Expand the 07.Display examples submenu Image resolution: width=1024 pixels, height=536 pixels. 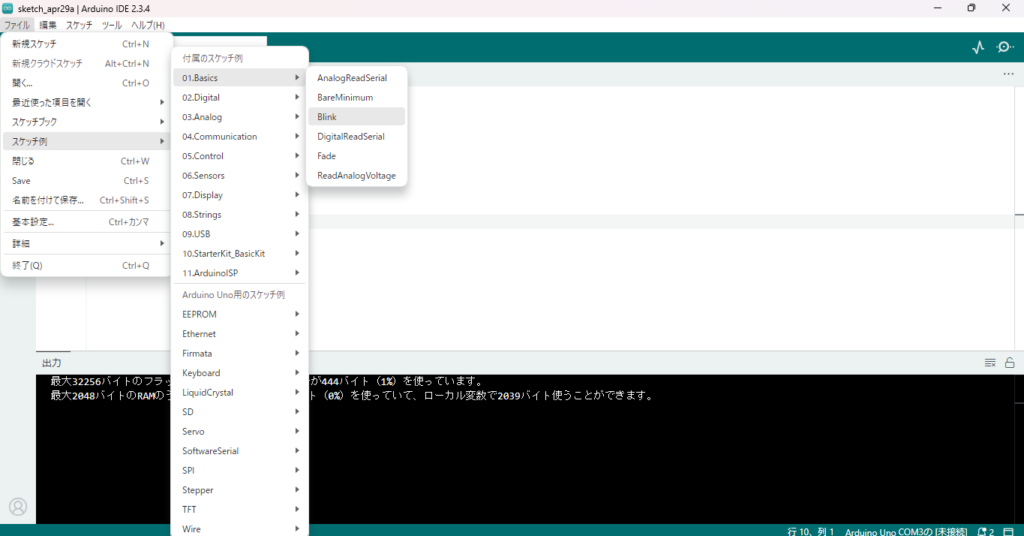point(240,195)
